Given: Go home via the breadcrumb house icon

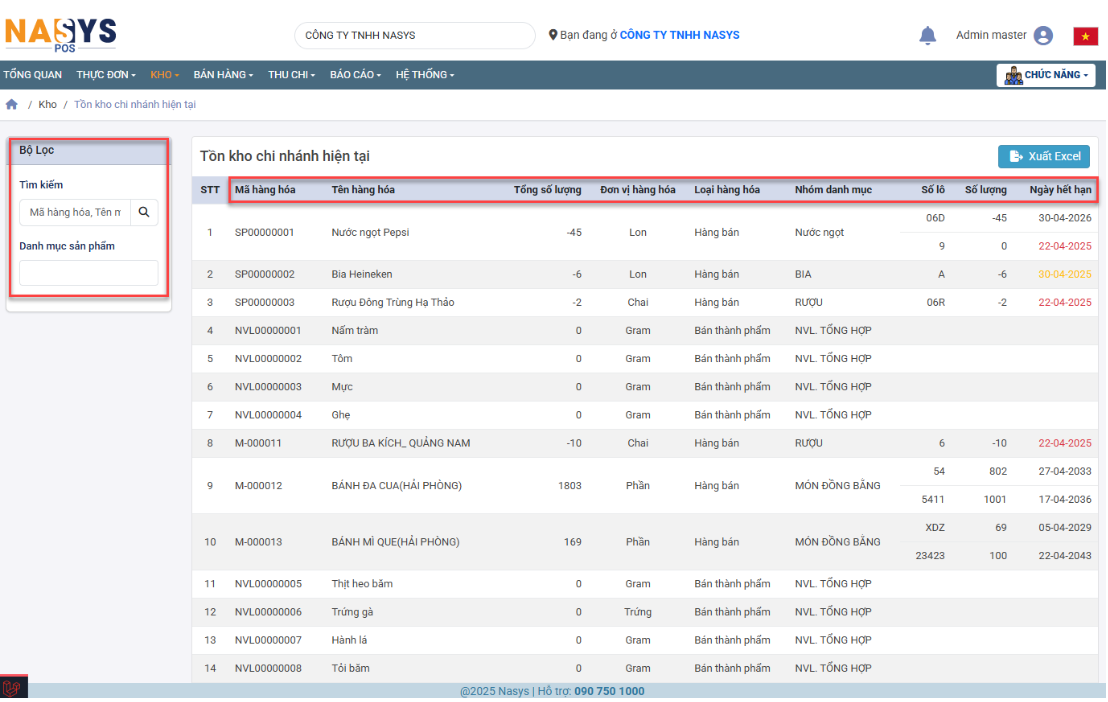Looking at the screenshot, I should [x=12, y=105].
